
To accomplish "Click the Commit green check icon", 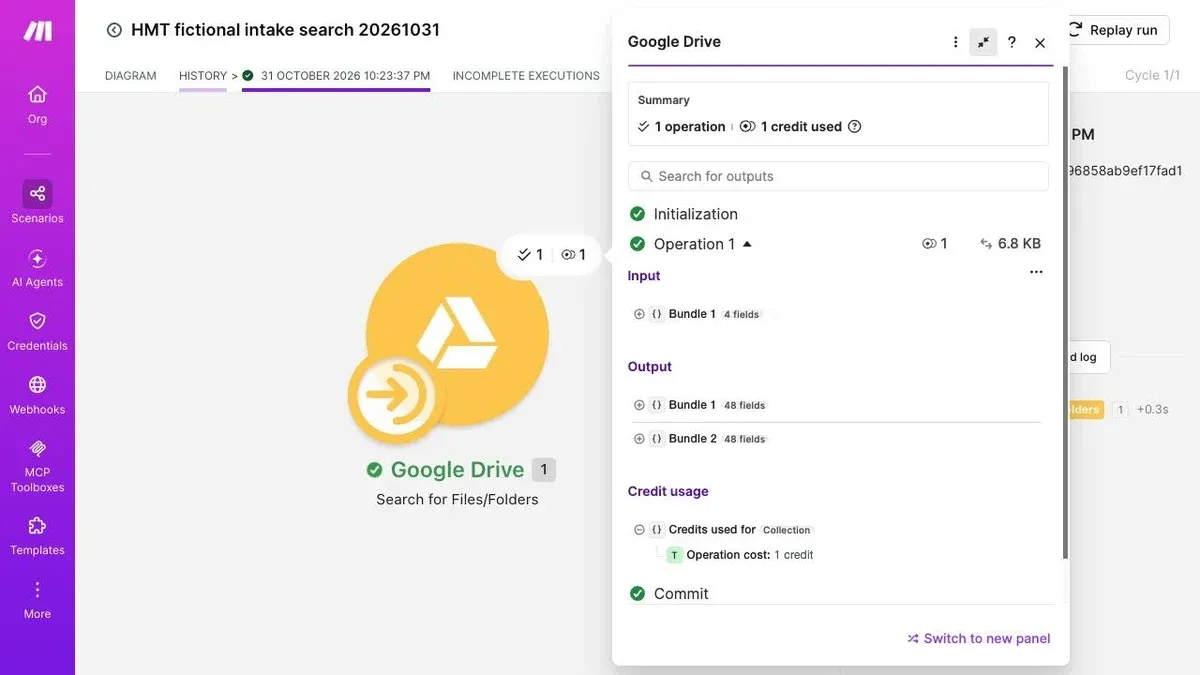I will click(x=637, y=593).
